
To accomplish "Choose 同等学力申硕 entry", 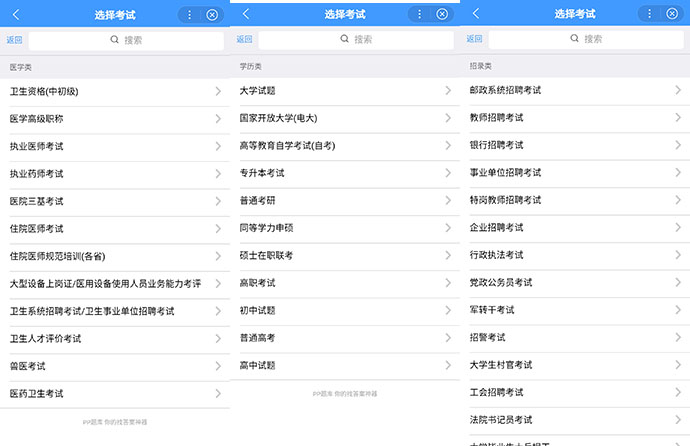I will pos(345,228).
